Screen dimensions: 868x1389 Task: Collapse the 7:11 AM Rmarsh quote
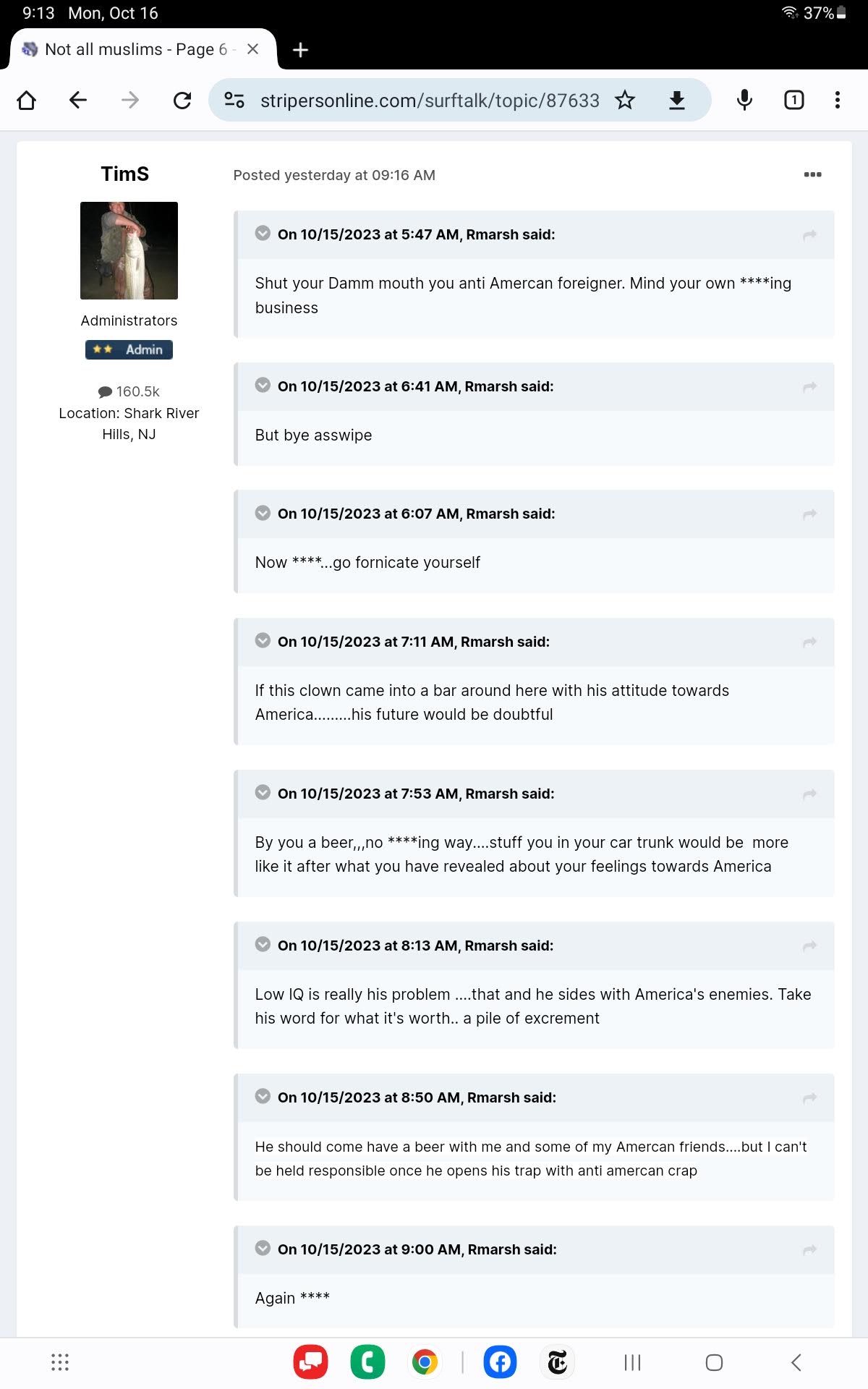point(263,640)
